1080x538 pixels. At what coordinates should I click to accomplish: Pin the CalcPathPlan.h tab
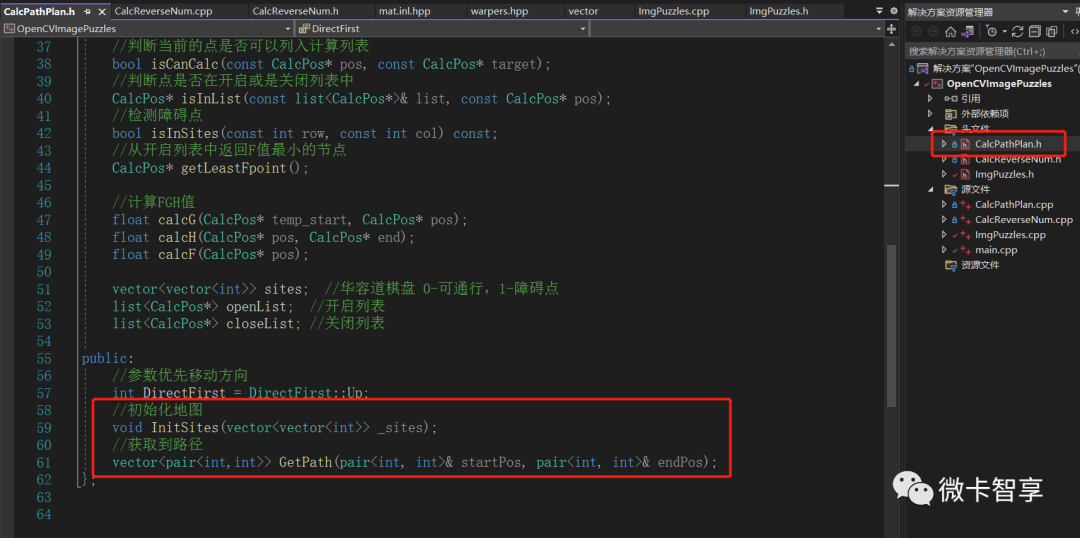87,12
